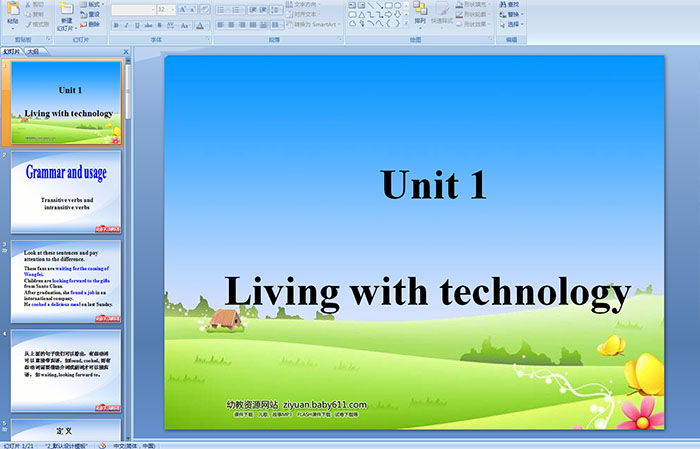Toggle Strikethrough formatting
700x449 pixels.
point(148,25)
